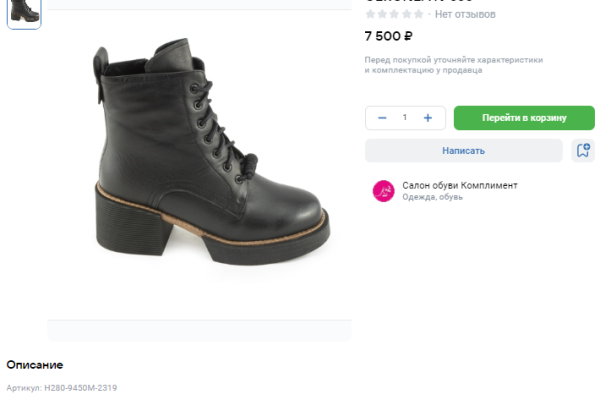Click the quantity field showing 1
This screenshot has width=600, height=400.
(405, 118)
